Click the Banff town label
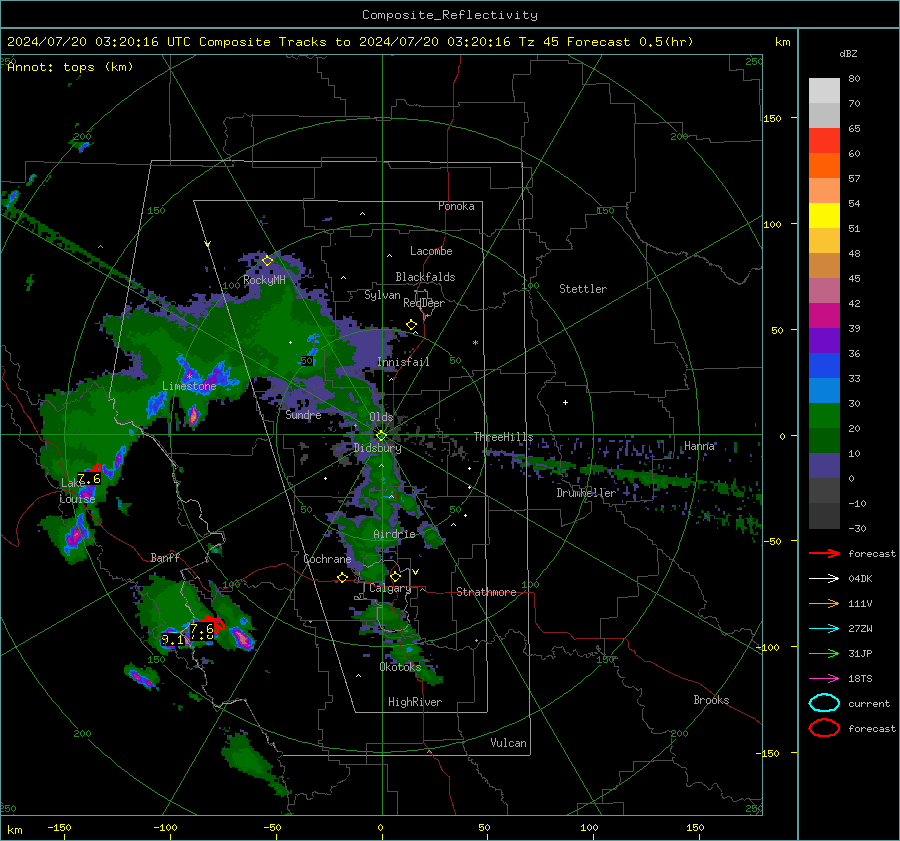 (x=165, y=557)
